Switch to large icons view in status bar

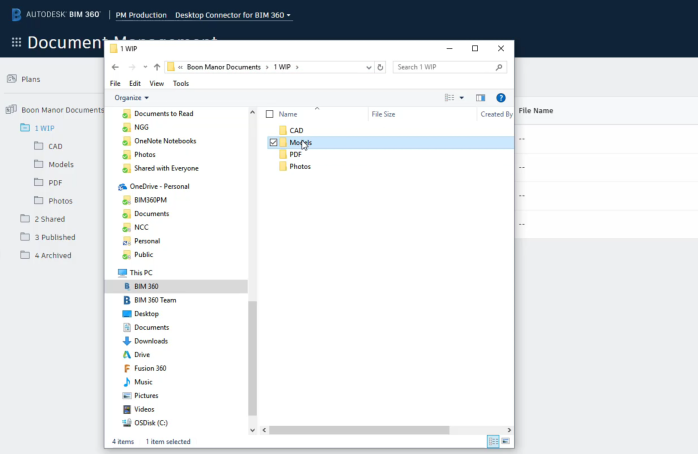pyautogui.click(x=505, y=441)
